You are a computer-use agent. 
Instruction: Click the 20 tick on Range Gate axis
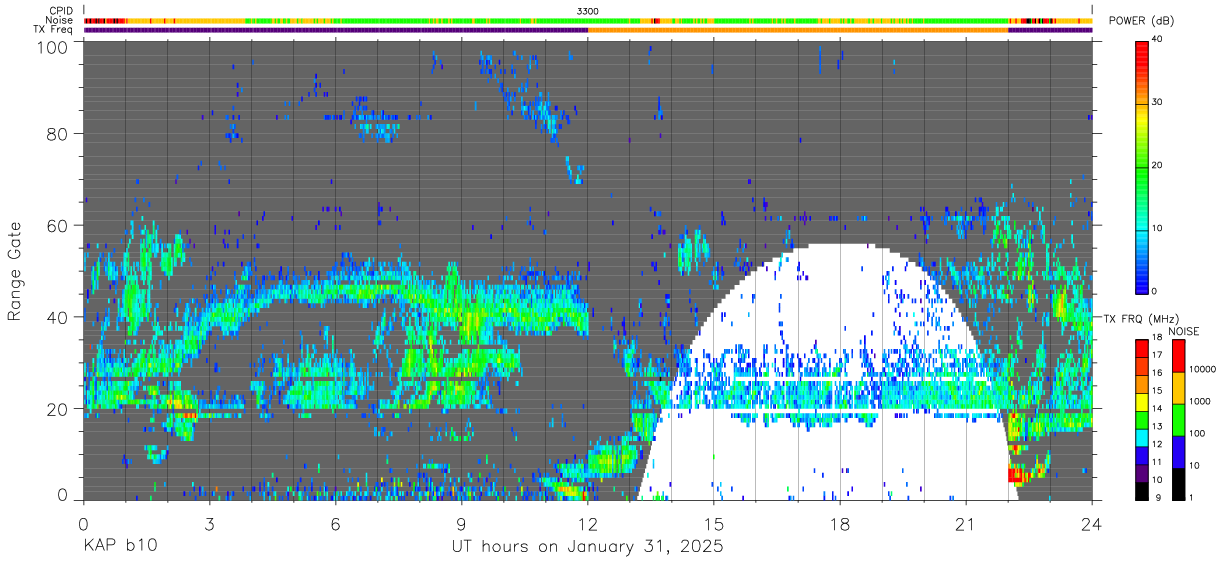tap(59, 409)
